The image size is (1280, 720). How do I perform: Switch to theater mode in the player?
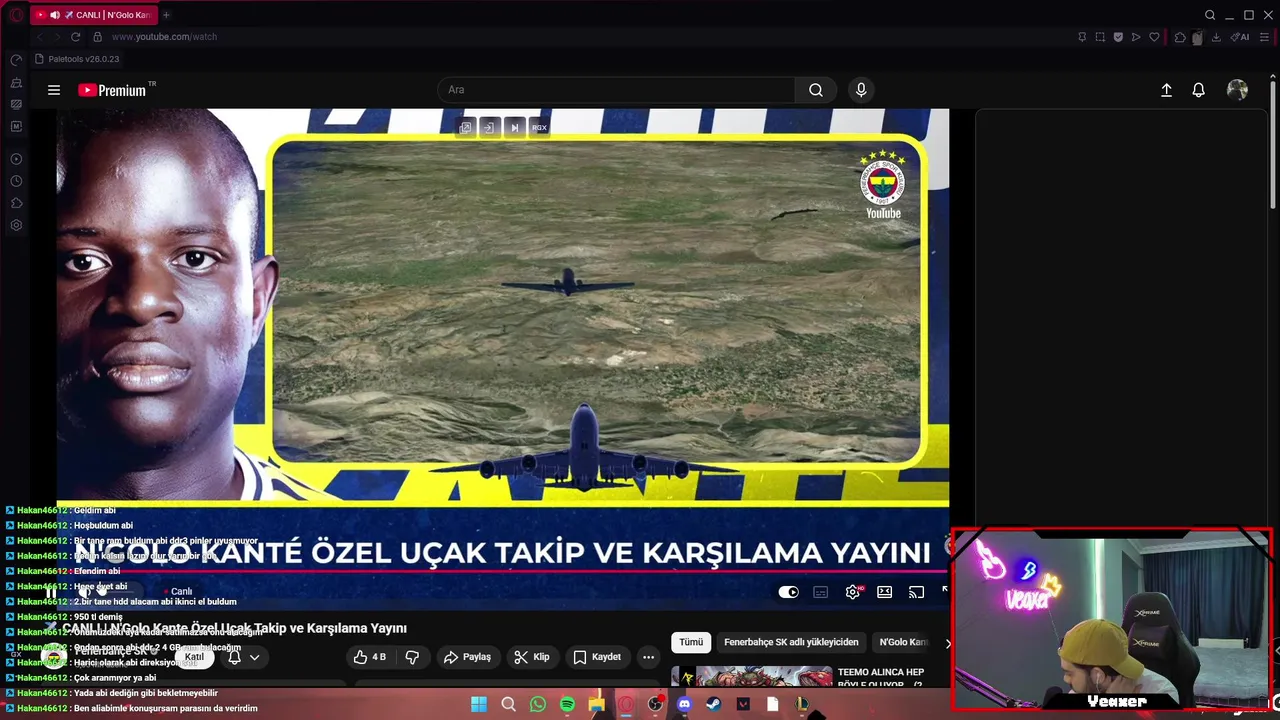coord(885,592)
